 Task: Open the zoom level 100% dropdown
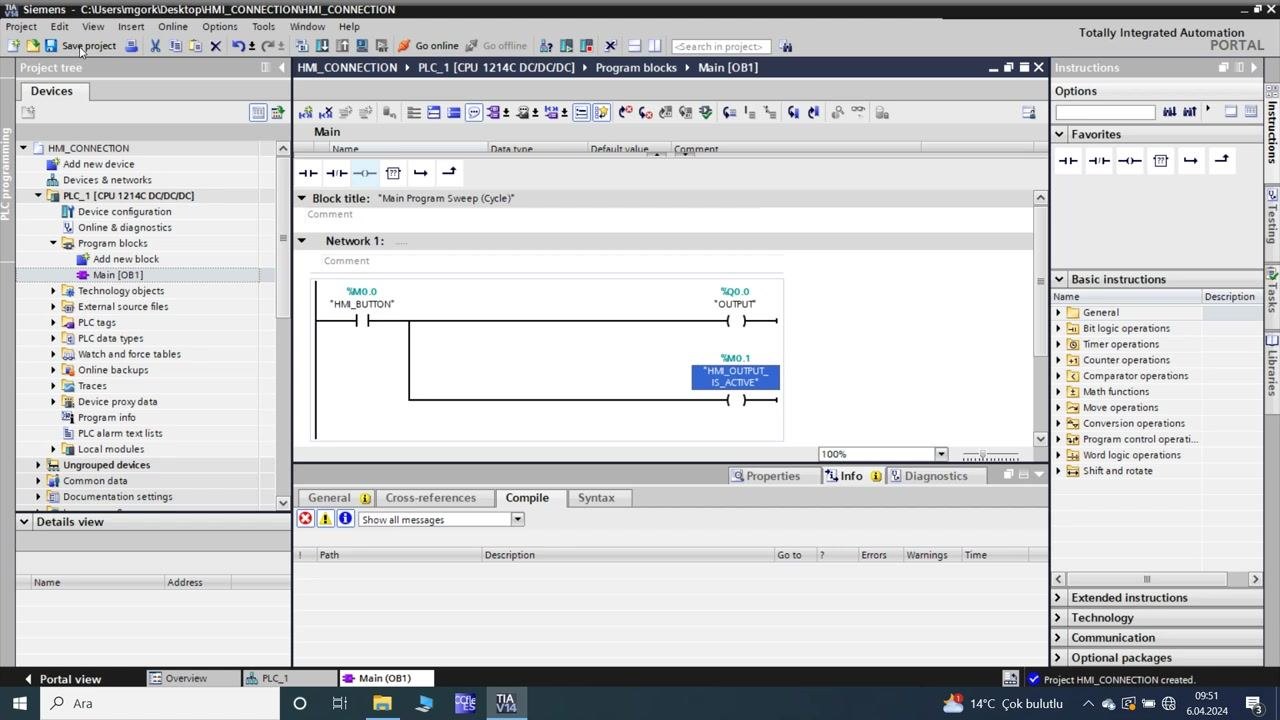940,454
